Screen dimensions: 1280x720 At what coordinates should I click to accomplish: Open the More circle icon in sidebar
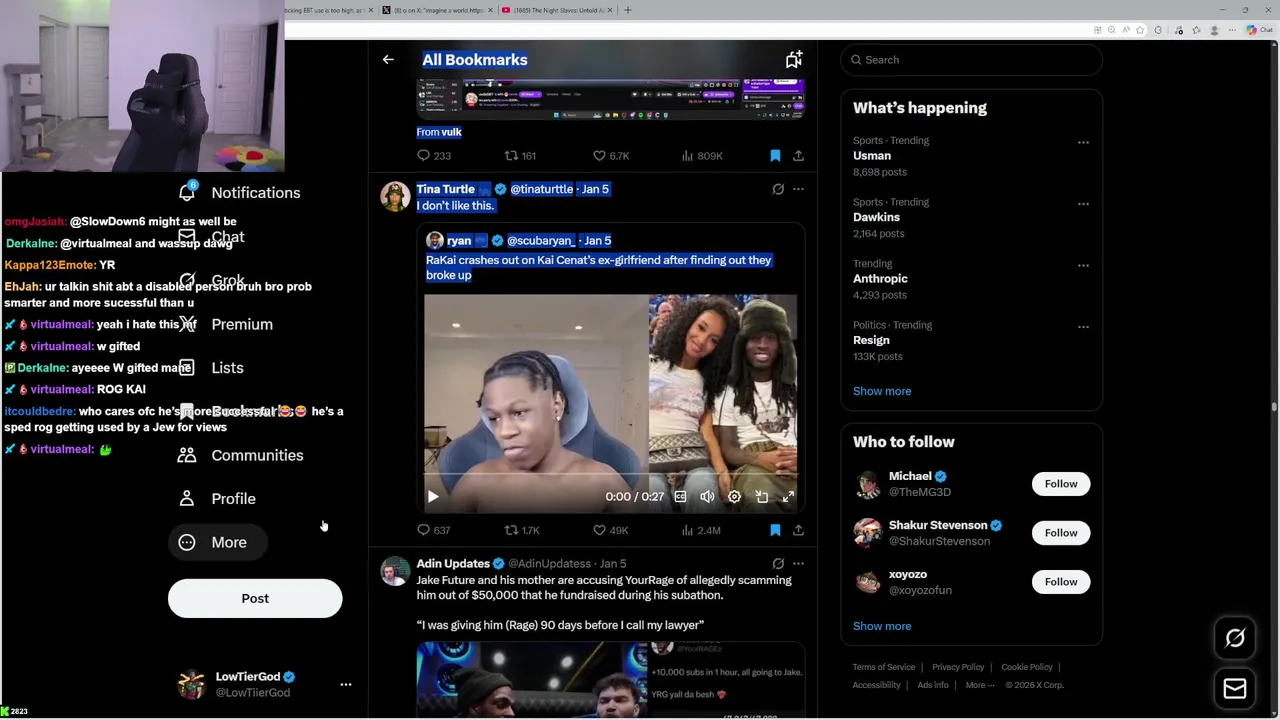click(x=187, y=542)
